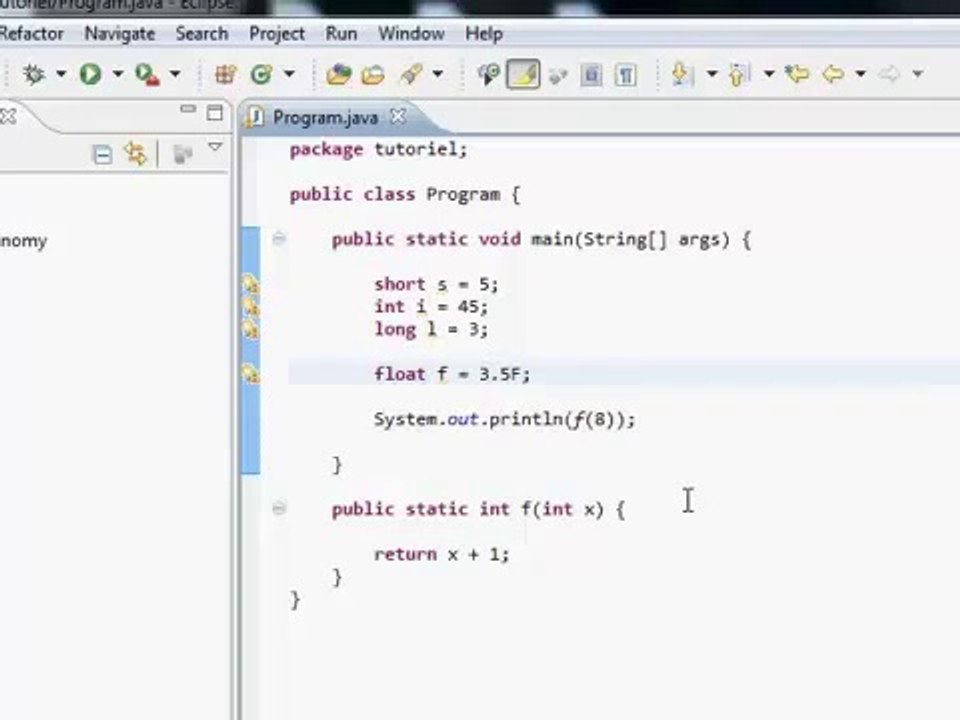Screen dimensions: 960x720
Task: Click the Next Annotation arrow icon
Action: [681, 74]
